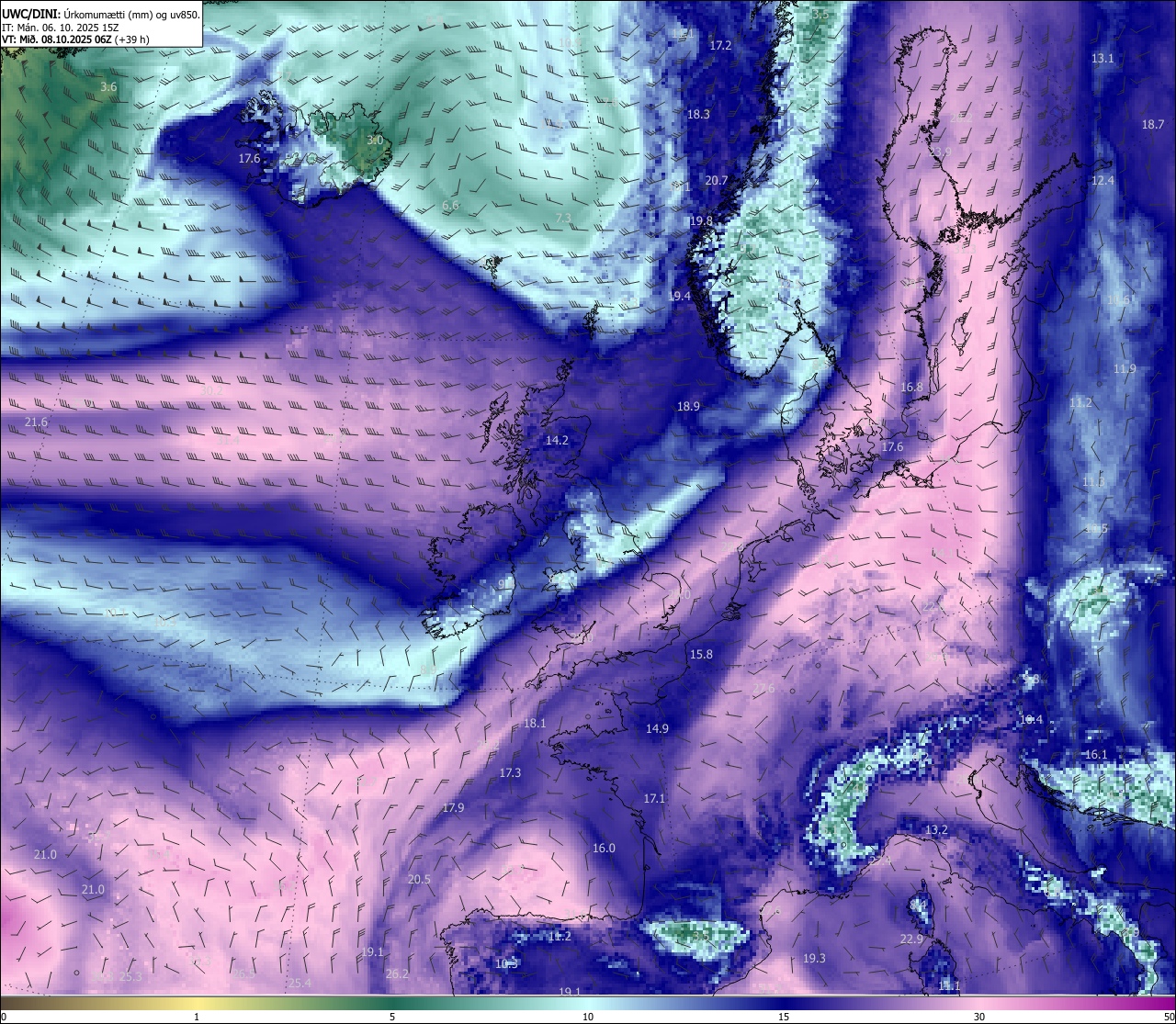1176x1024 pixels.
Task: Click the 30 tick label on the colour scale
Action: click(979, 1017)
